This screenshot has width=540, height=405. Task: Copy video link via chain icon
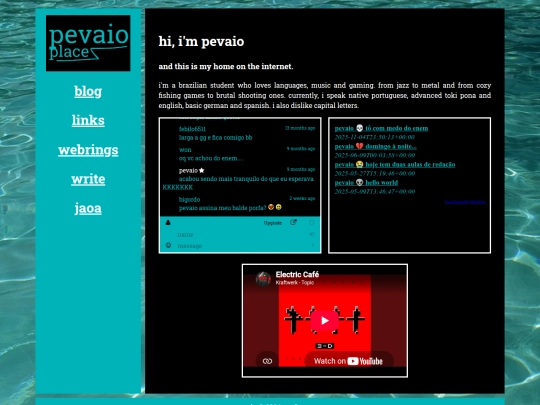coord(267,361)
